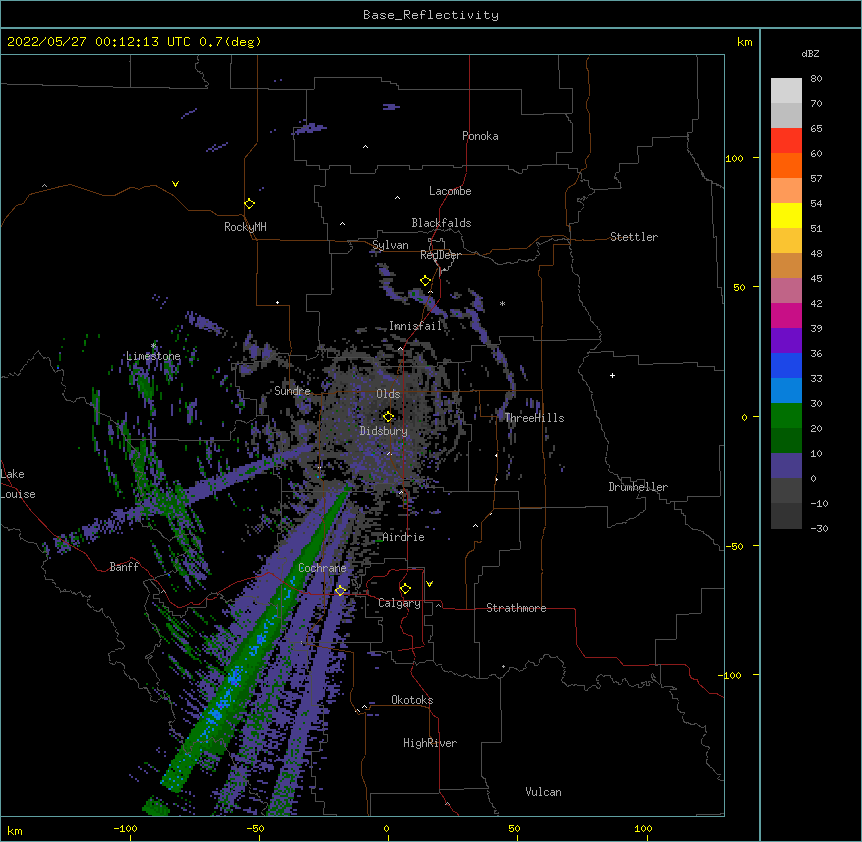Select the gold 48-51 dBZ legend band
The width and height of the screenshot is (862, 842).
pos(786,241)
